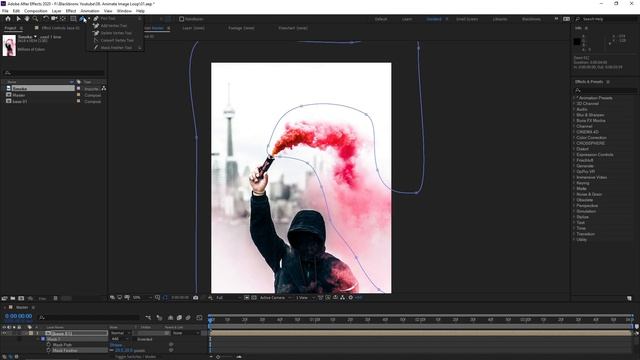Switch to the Project panel tab
The image size is (640, 360).
(10, 28)
